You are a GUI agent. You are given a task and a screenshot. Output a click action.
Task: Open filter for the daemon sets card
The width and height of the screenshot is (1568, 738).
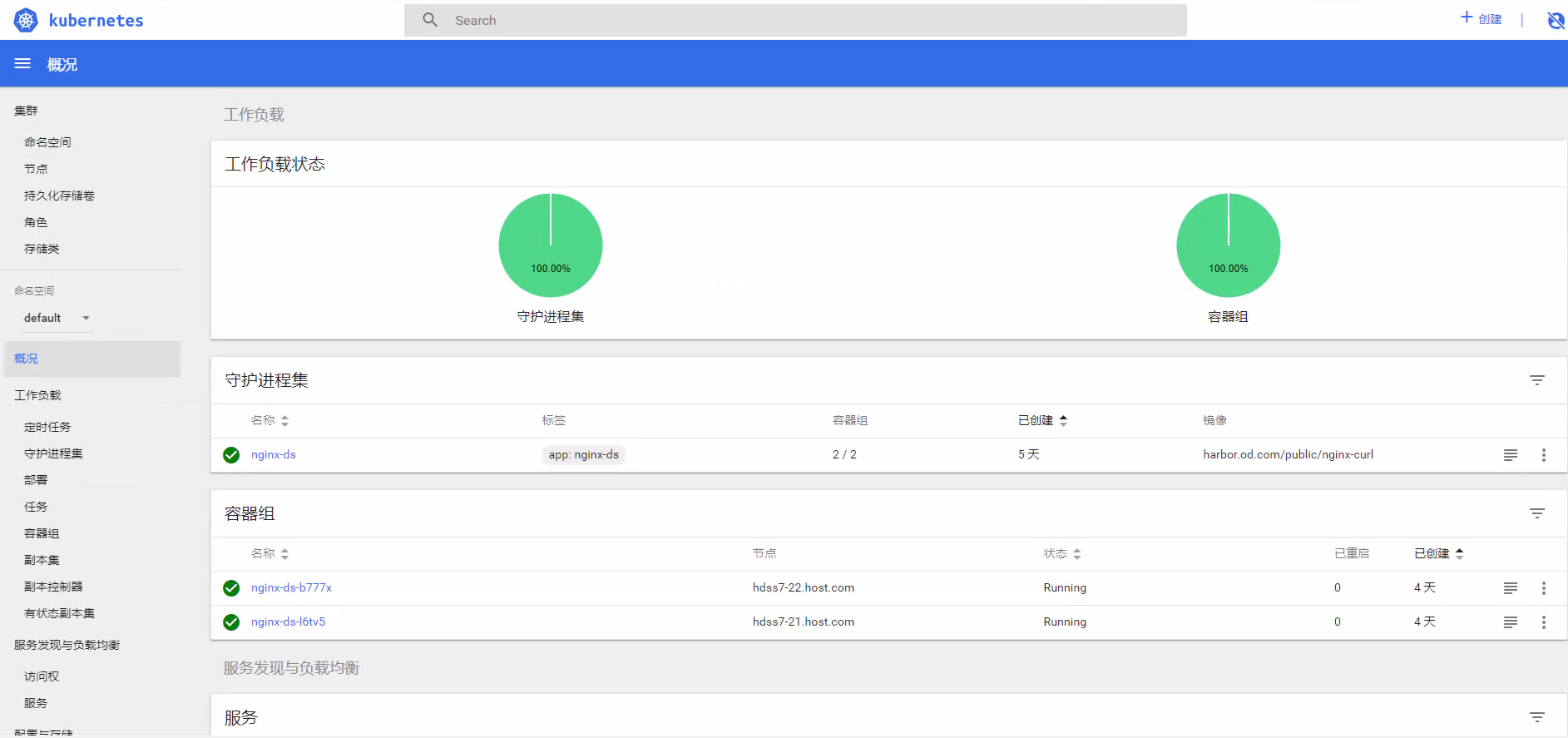(1537, 380)
